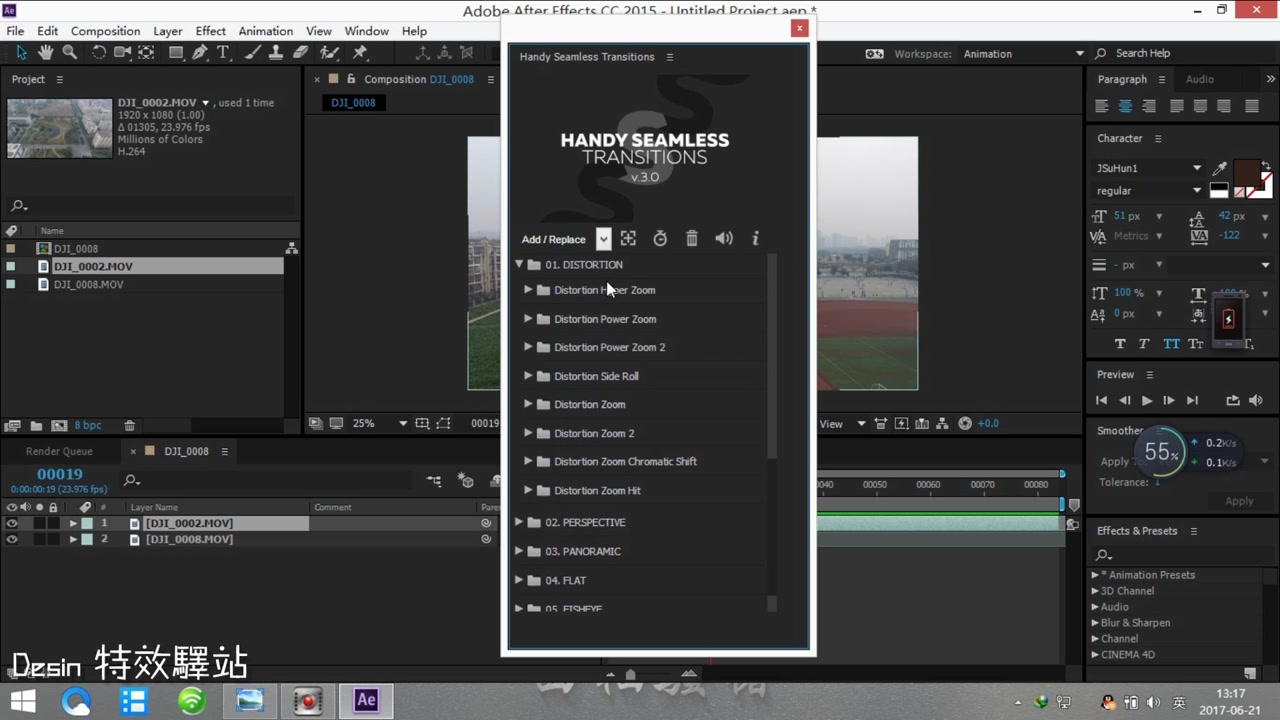Select the Hand tool

(x=45, y=52)
